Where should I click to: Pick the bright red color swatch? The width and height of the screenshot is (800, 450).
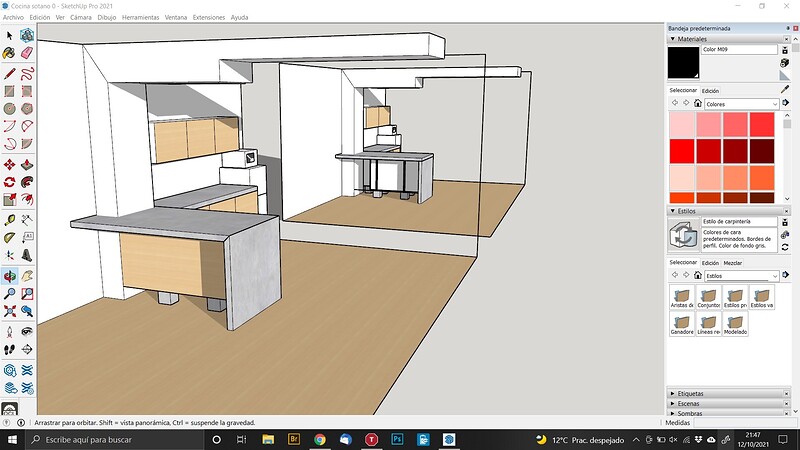683,151
